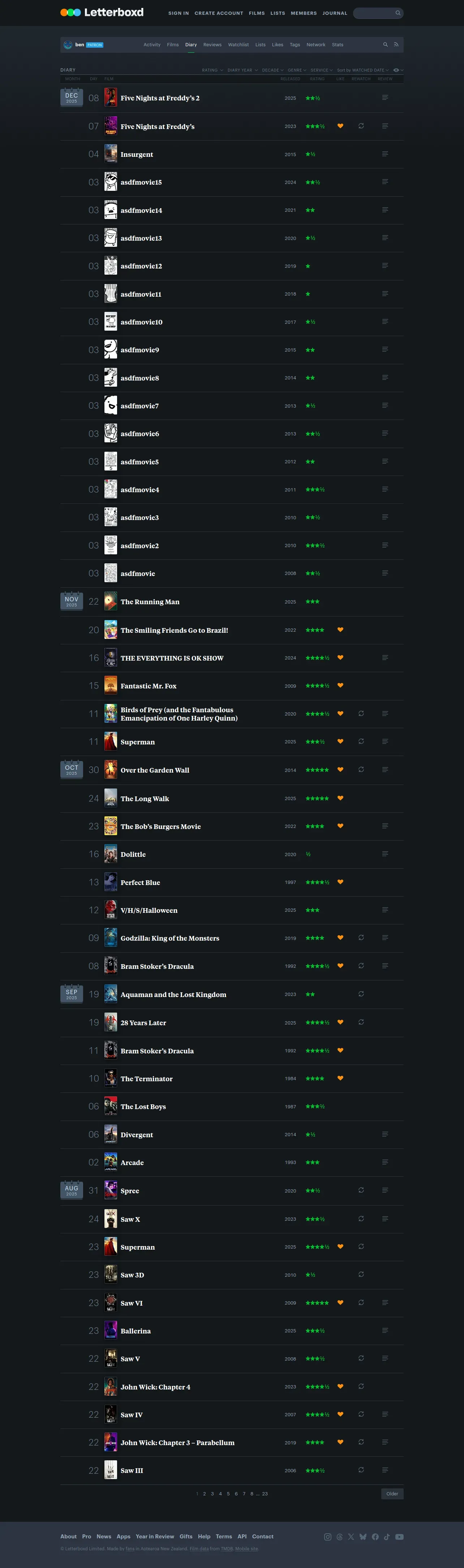Click the PATRON badge next to ben

94,45
